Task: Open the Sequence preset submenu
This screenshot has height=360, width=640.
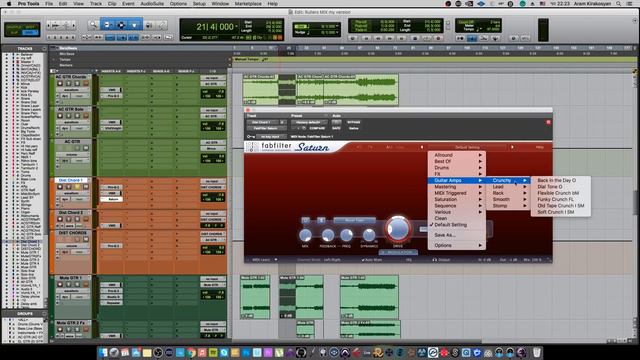Action: pos(457,206)
